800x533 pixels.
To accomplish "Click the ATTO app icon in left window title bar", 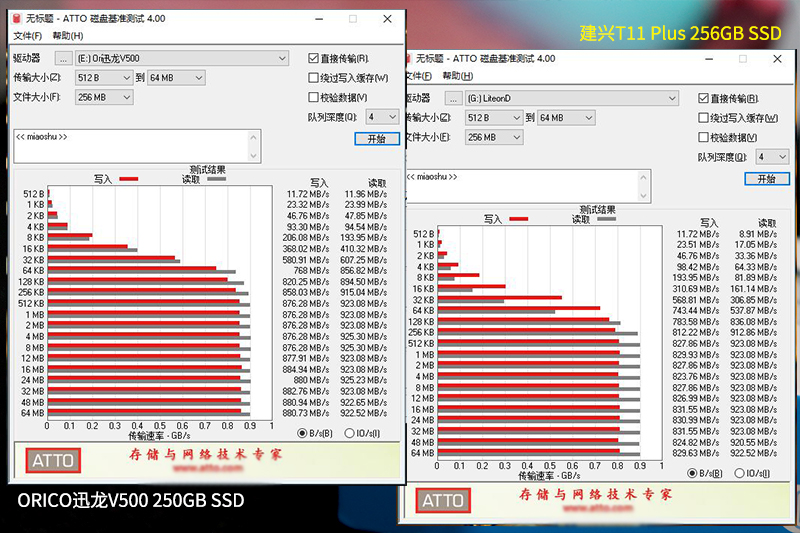I will point(17,19).
